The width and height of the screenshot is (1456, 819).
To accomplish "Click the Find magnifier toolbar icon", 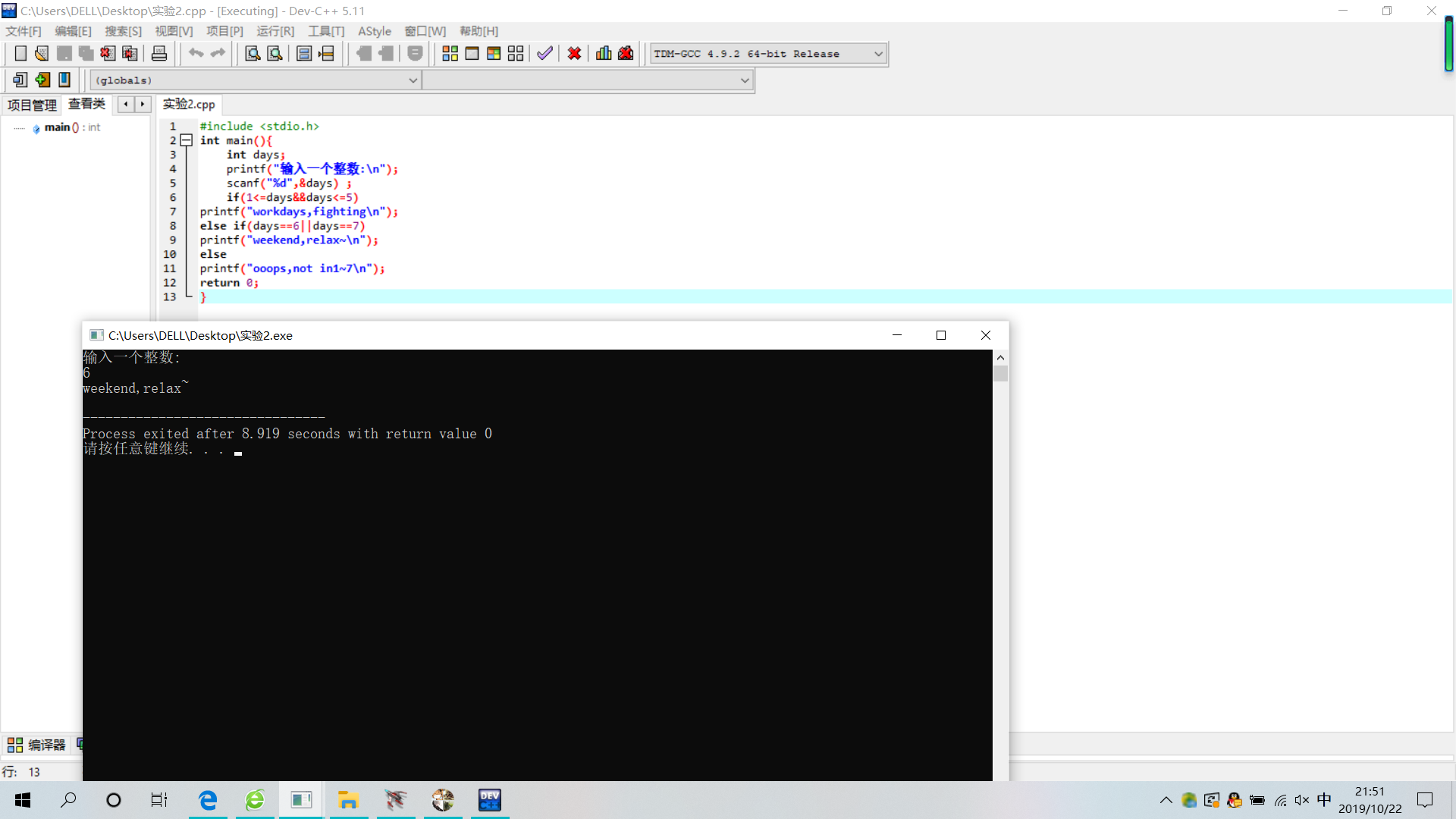I will (253, 54).
